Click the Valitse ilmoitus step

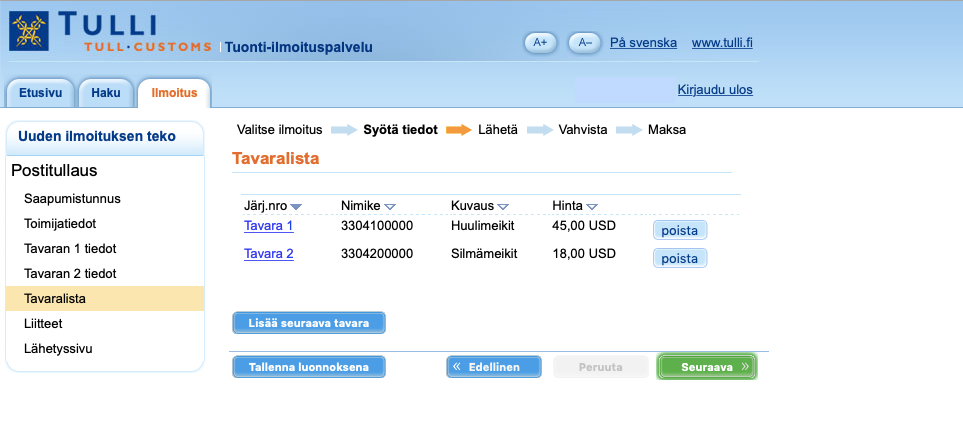coord(279,130)
